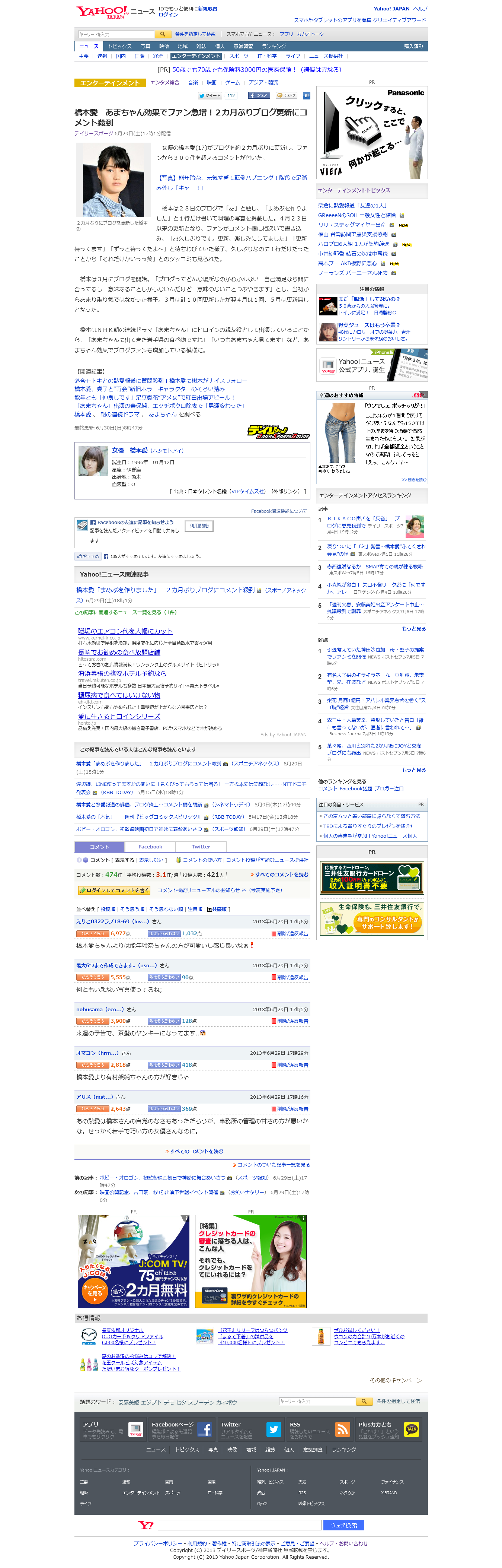
Task: Sort comments by そう思う順
Action: click(132, 909)
